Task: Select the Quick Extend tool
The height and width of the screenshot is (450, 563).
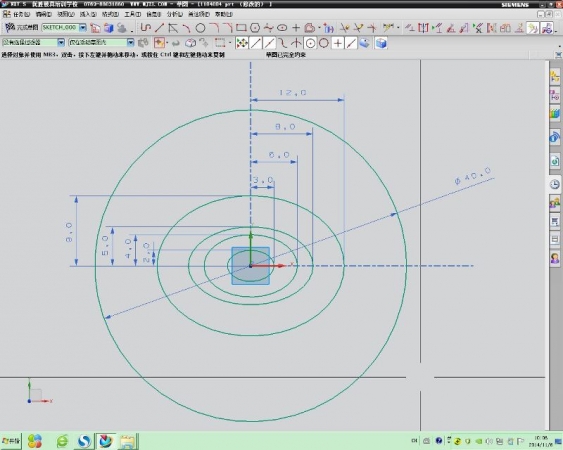Action: [x=358, y=28]
